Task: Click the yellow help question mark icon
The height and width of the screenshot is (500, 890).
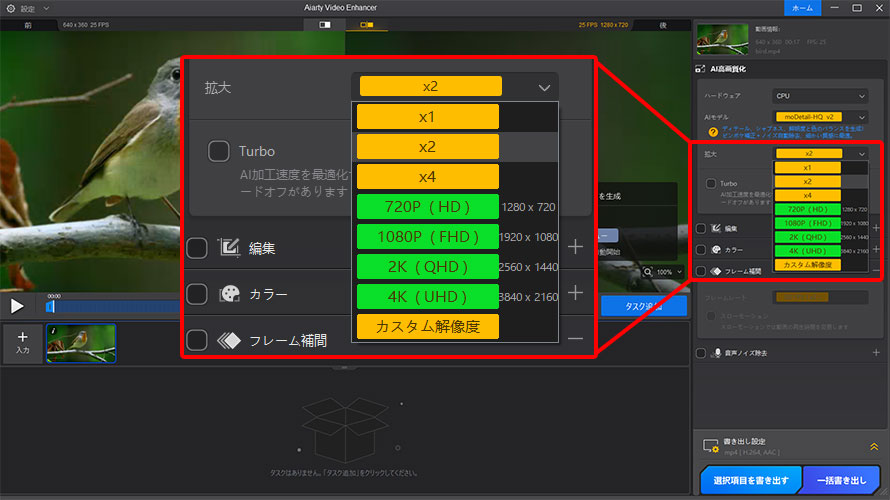Action: (713, 132)
